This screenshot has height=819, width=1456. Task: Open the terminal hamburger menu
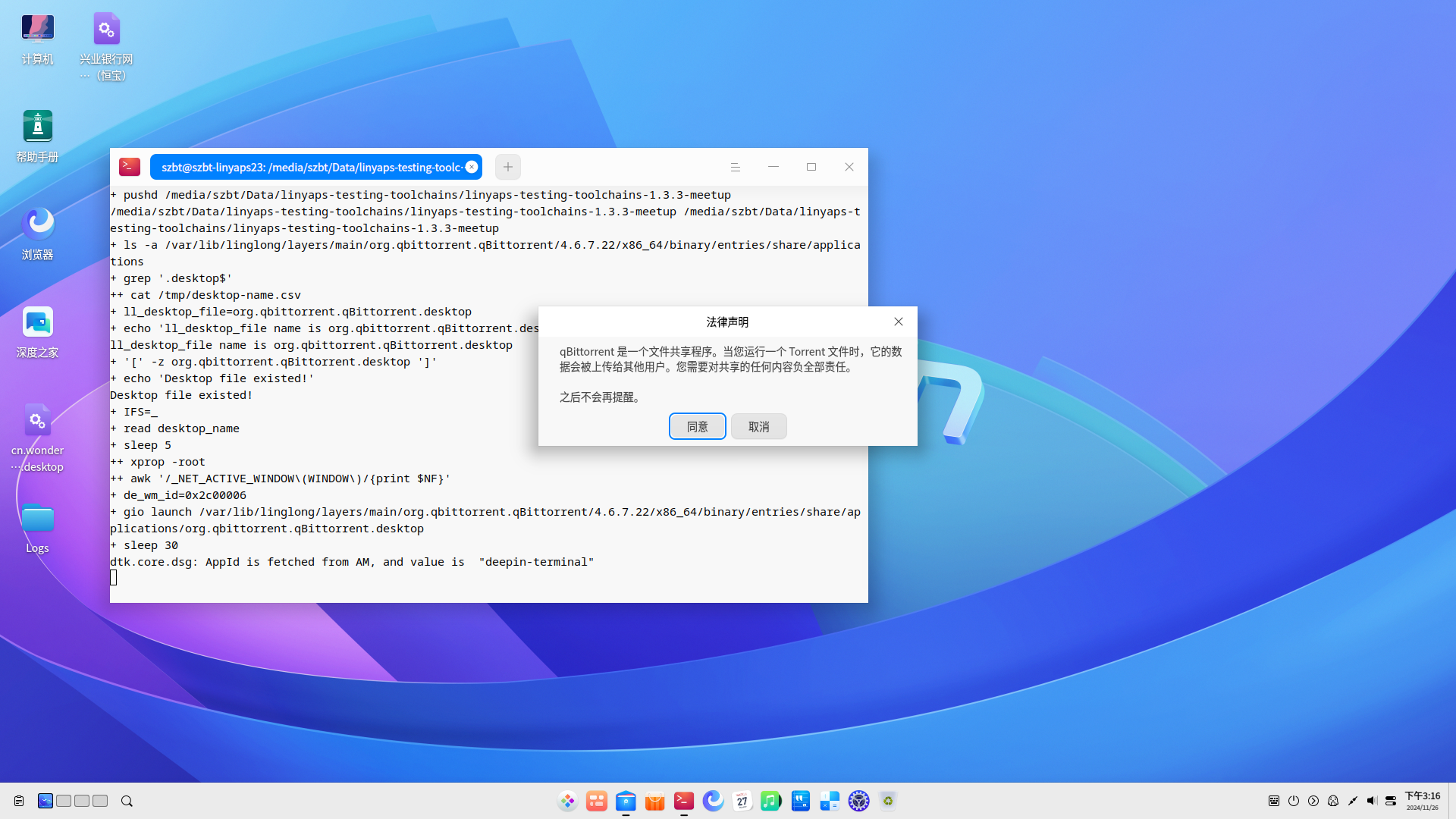pos(735,167)
